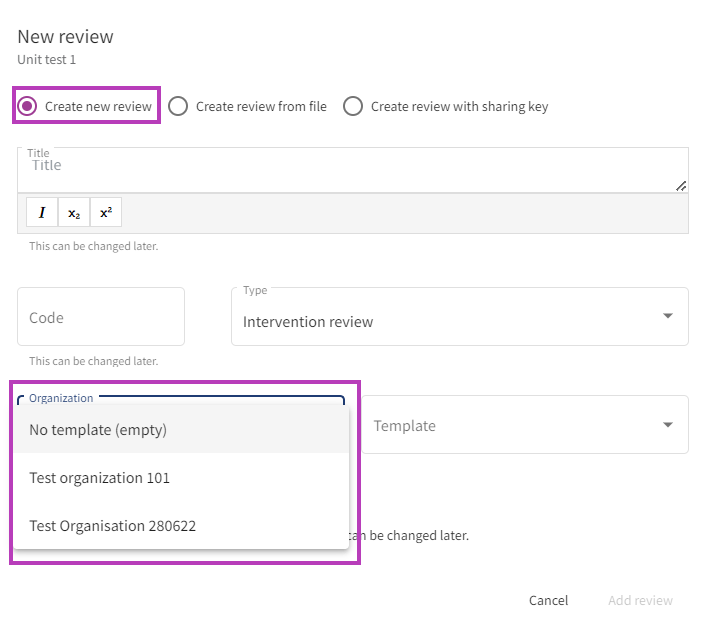Apply superscript formatting in title toolbar
707x630 pixels.
106,213
